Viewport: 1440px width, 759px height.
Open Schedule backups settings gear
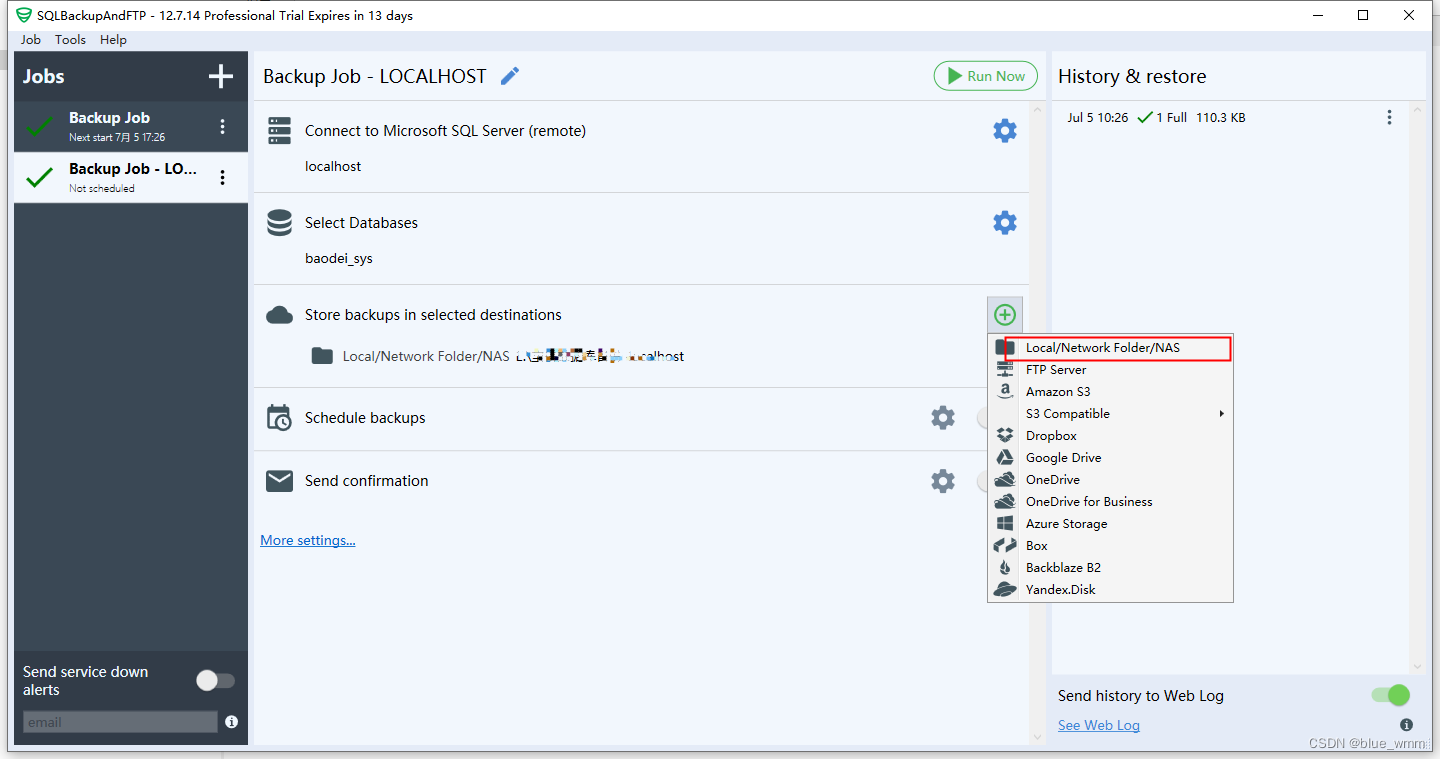(943, 418)
